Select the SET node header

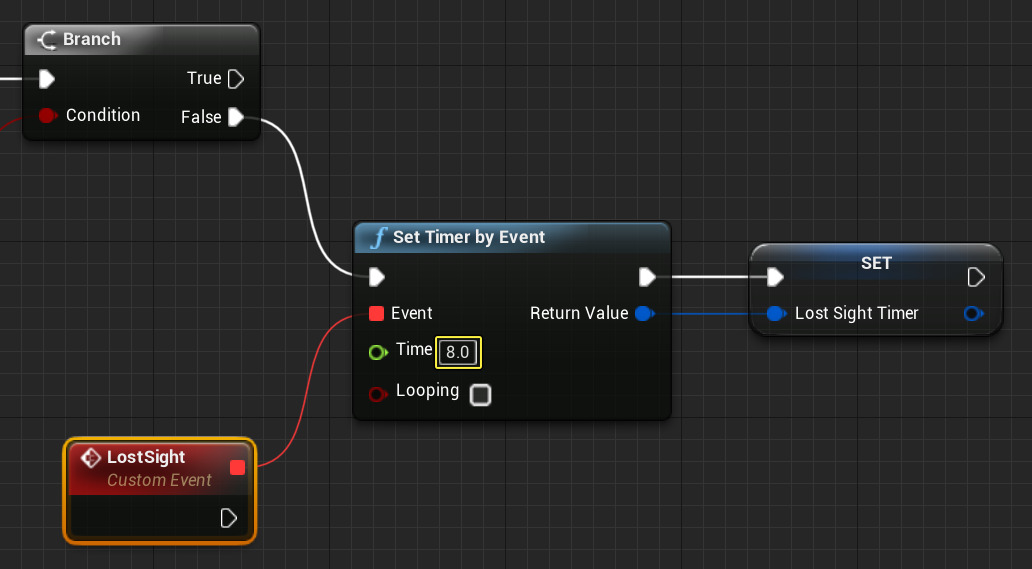coord(876,261)
